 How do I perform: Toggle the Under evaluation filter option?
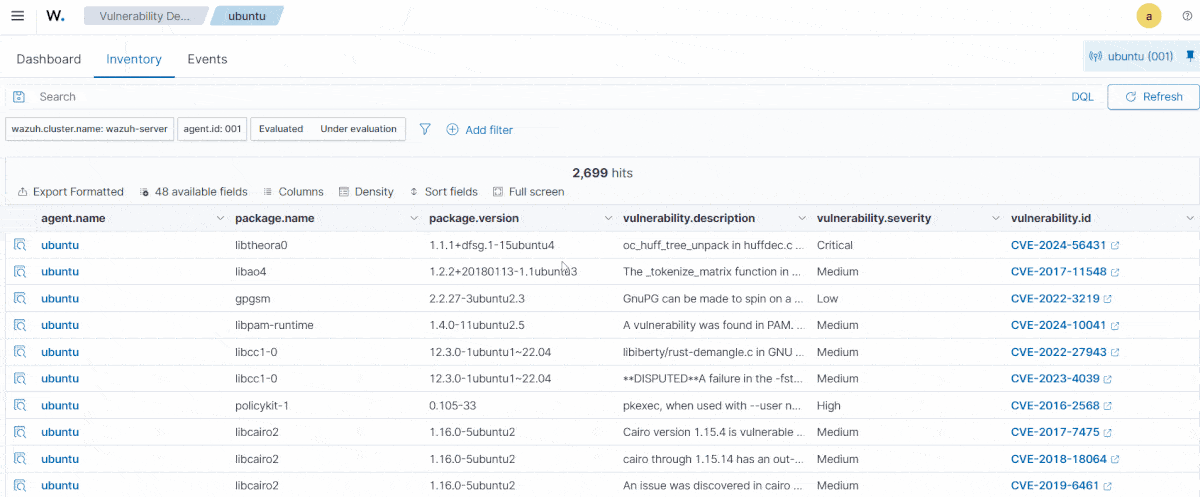[358, 129]
